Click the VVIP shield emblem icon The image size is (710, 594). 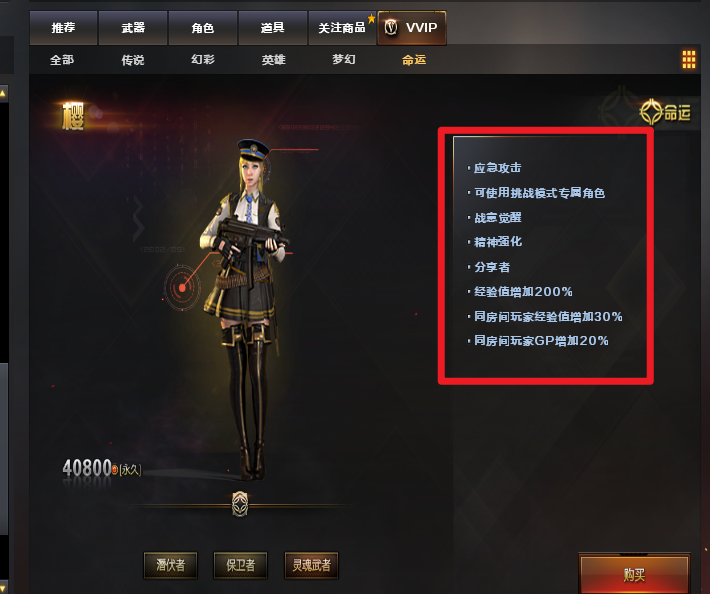pos(391,28)
